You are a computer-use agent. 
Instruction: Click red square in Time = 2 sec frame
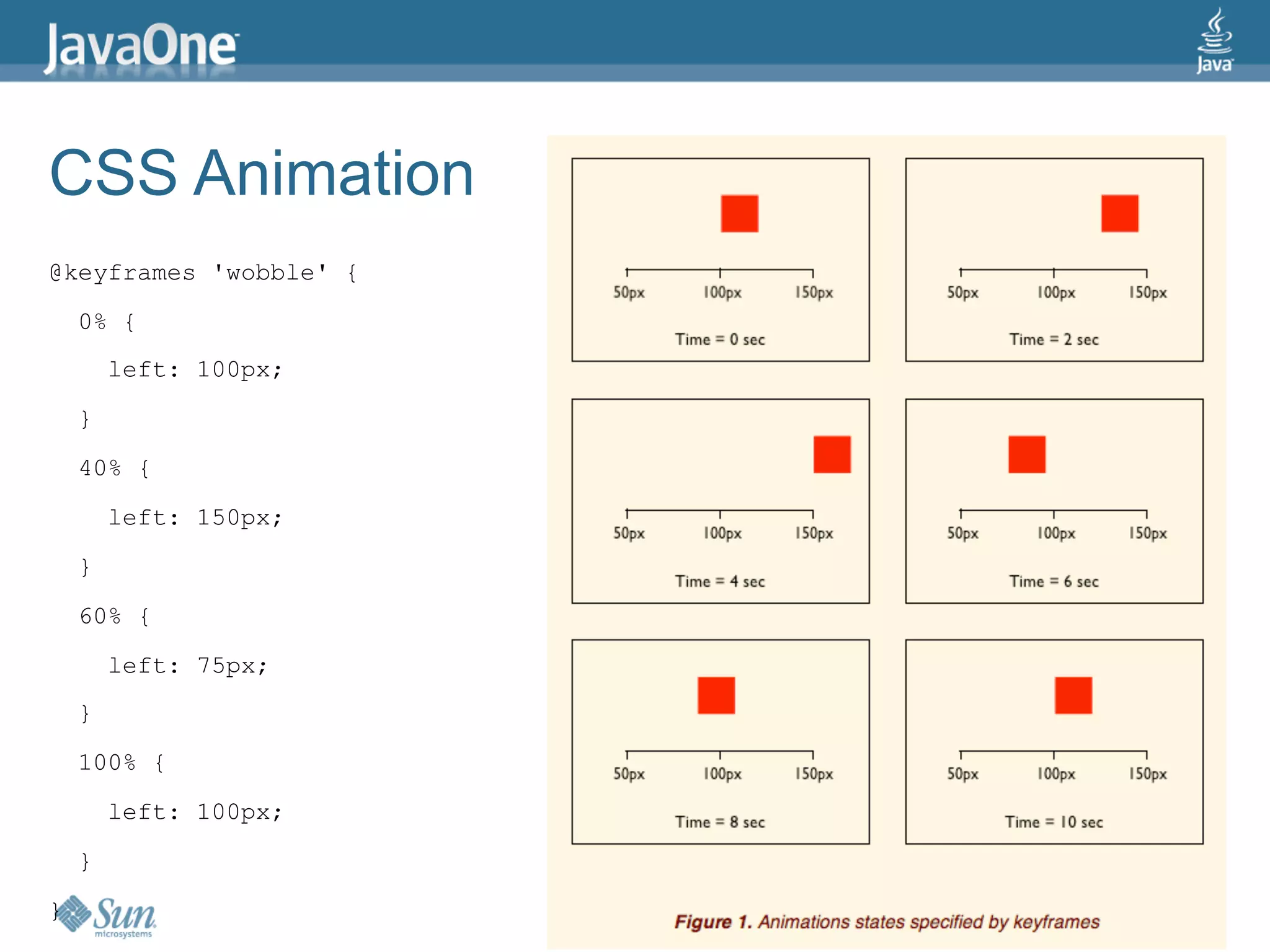point(1119,214)
